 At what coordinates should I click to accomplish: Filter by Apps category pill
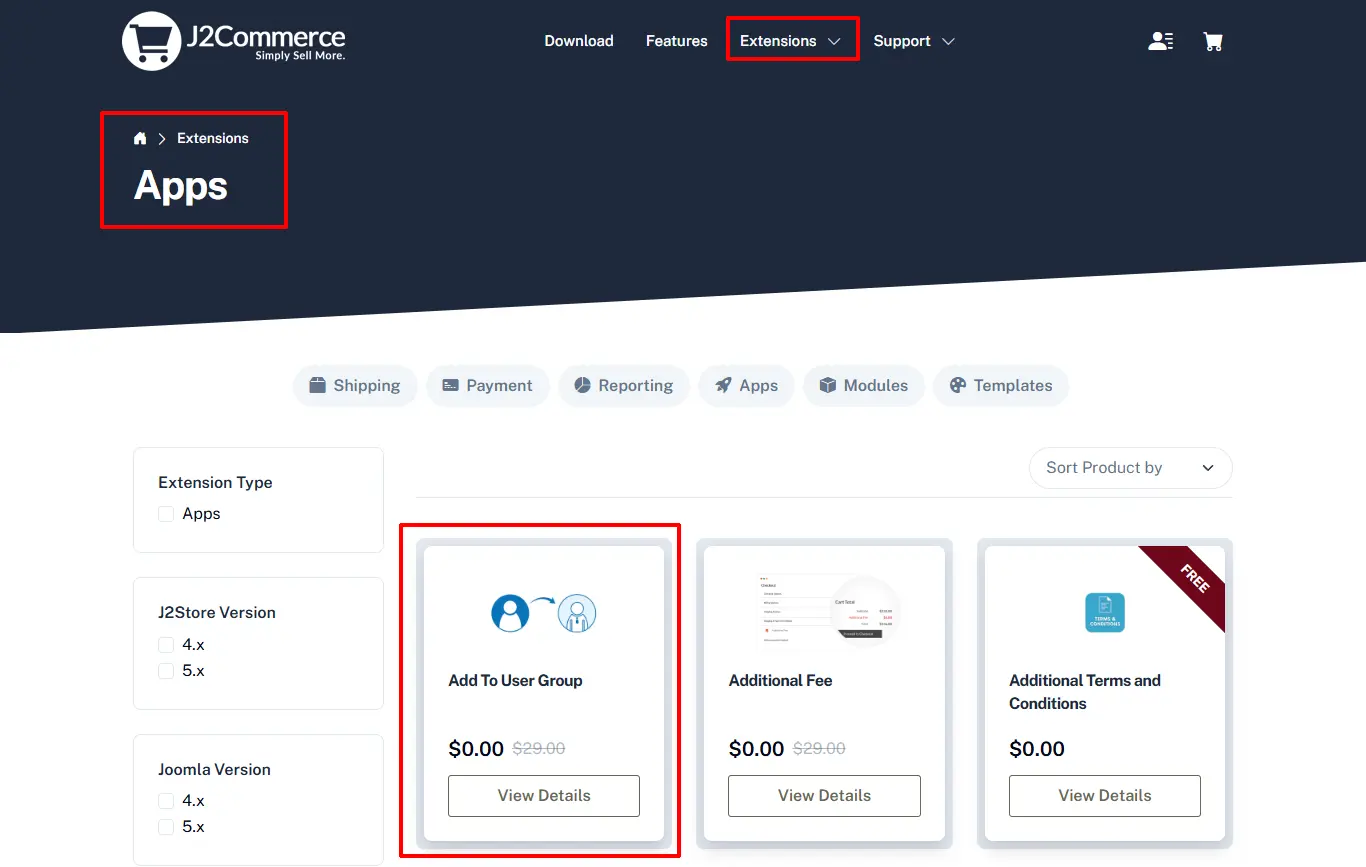pos(746,385)
